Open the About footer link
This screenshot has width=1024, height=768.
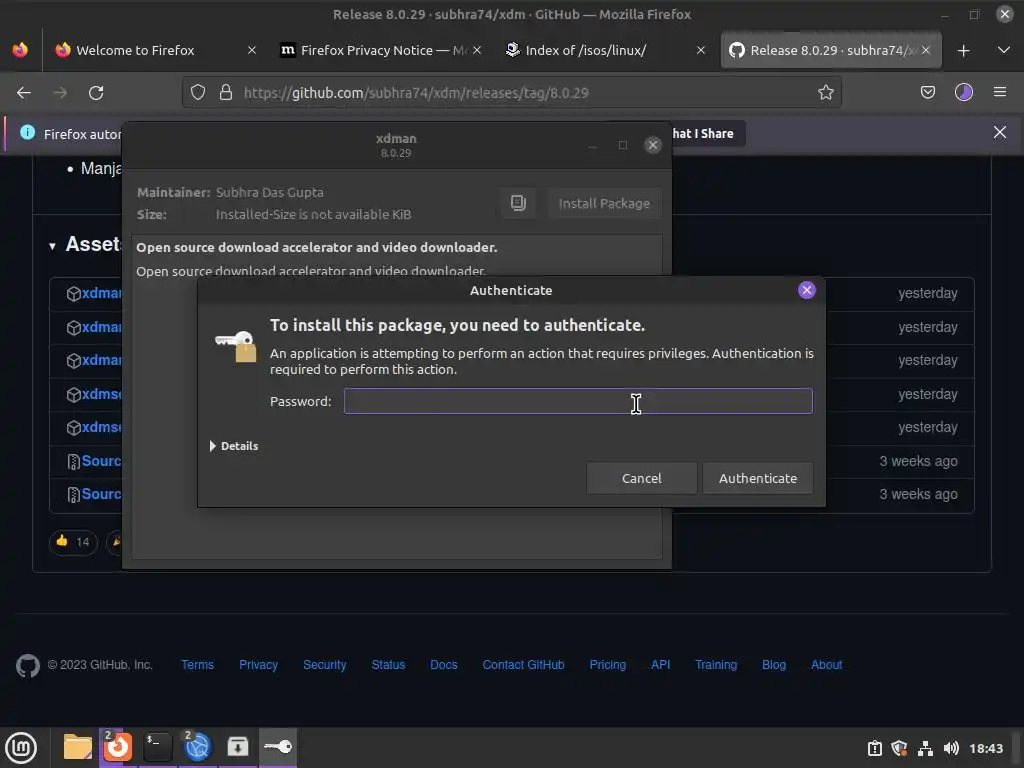826,665
